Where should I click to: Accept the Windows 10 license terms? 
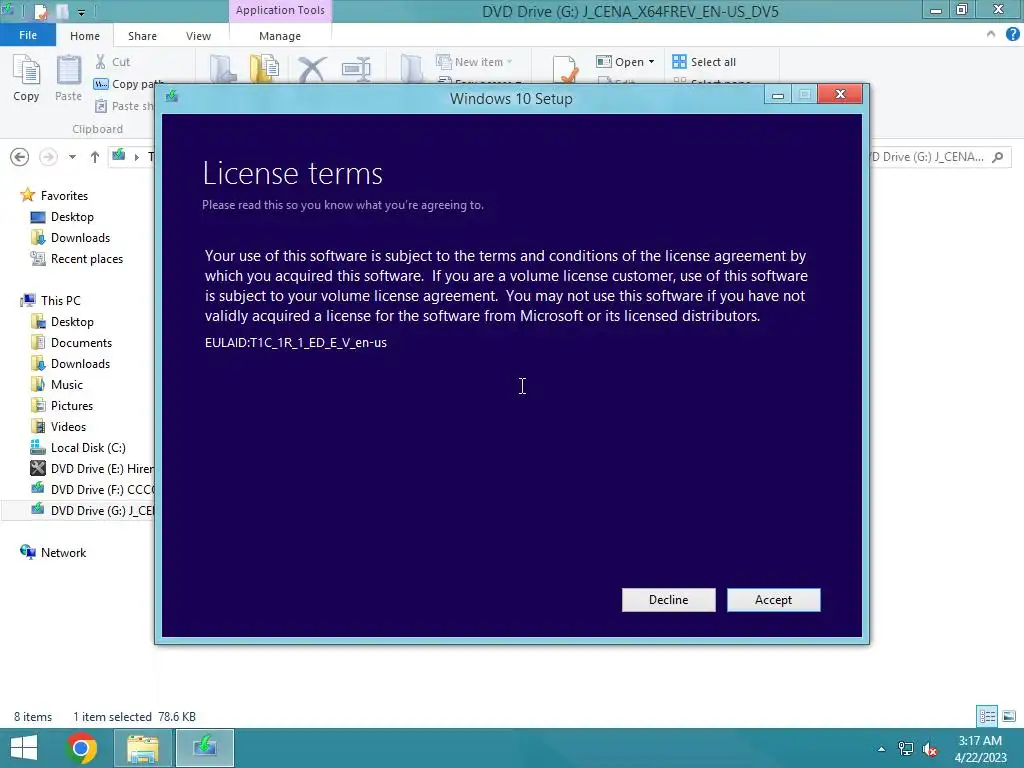click(x=773, y=600)
